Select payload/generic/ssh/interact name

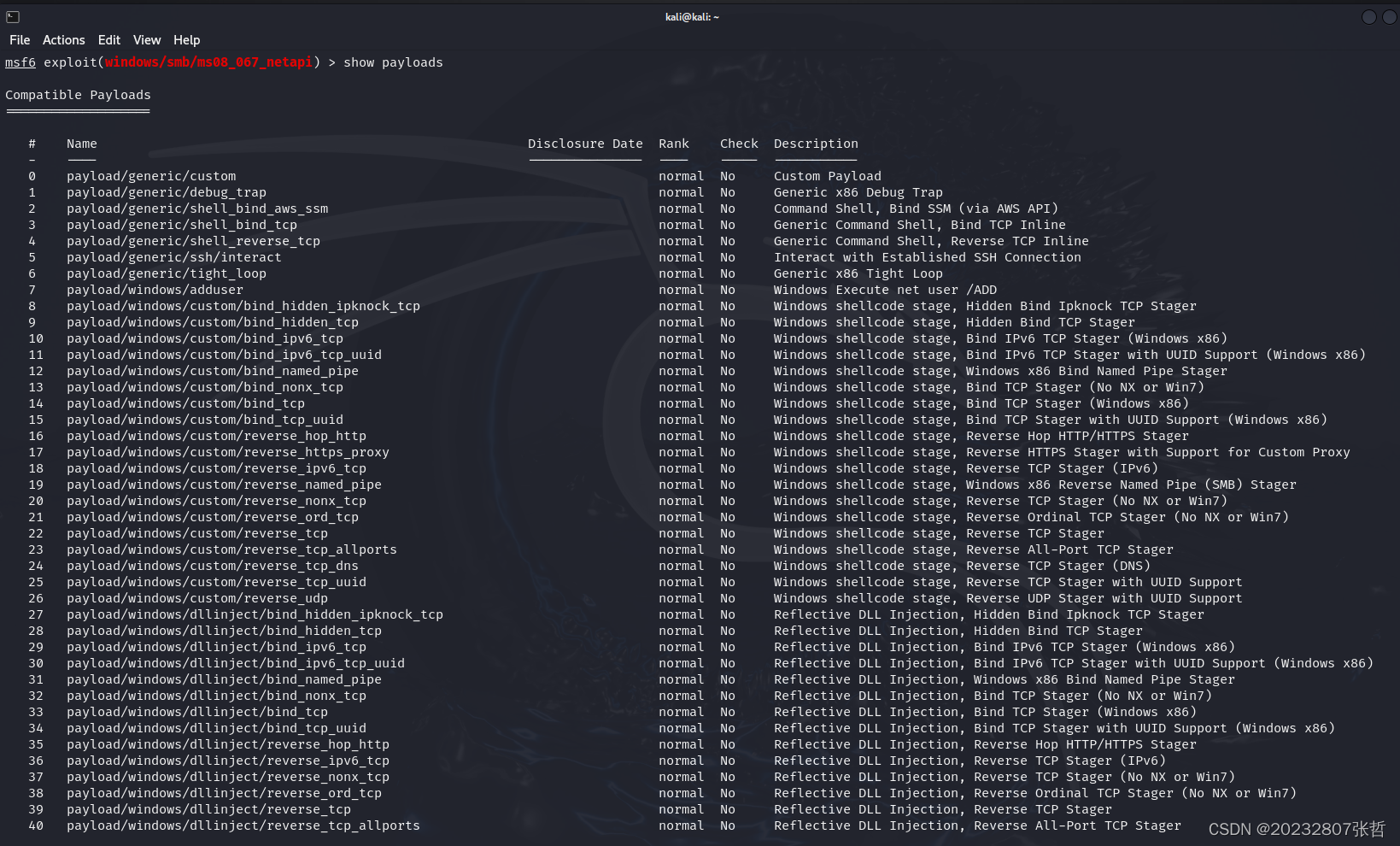(174, 257)
